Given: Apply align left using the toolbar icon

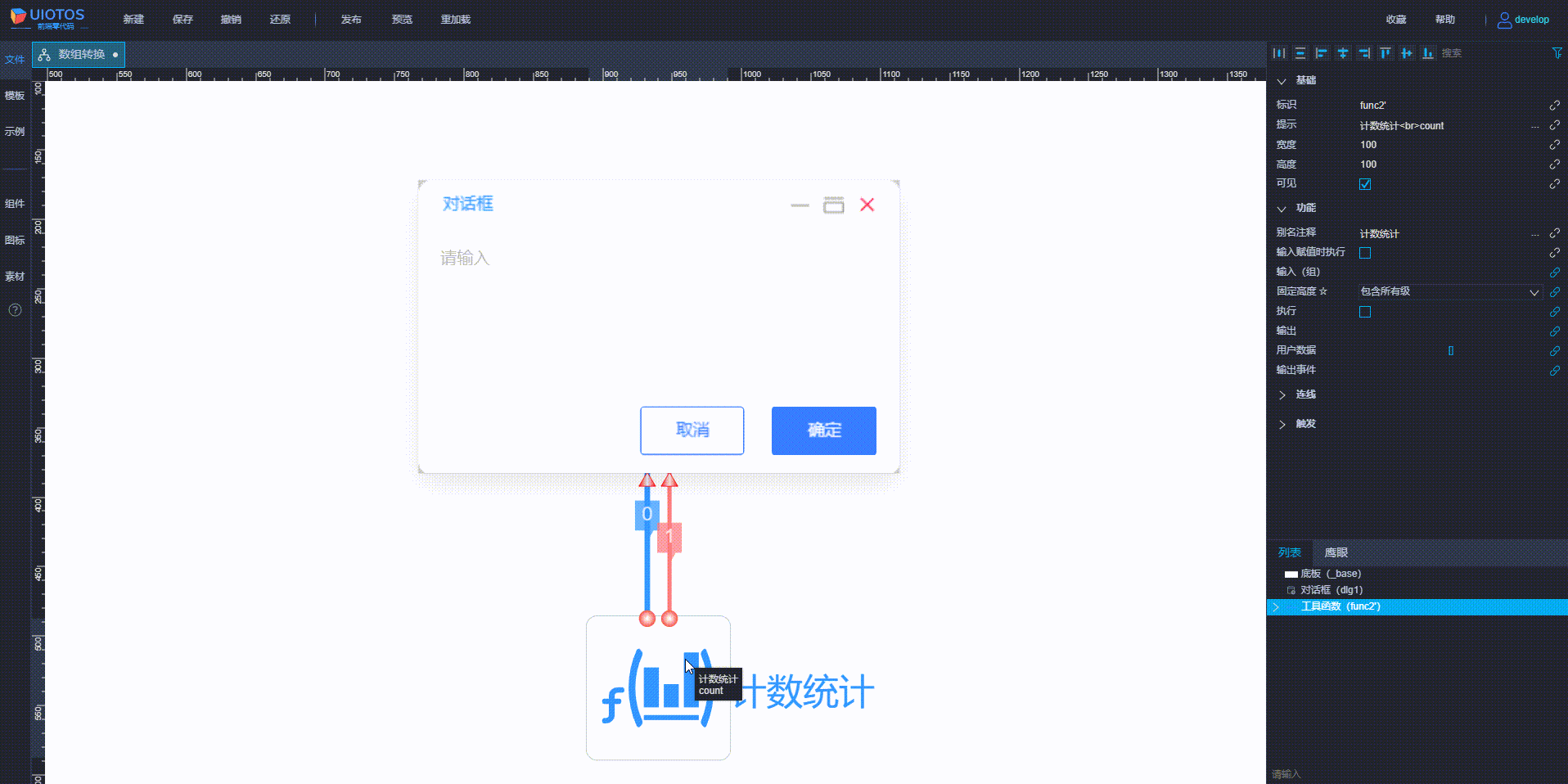Looking at the screenshot, I should tap(1322, 52).
